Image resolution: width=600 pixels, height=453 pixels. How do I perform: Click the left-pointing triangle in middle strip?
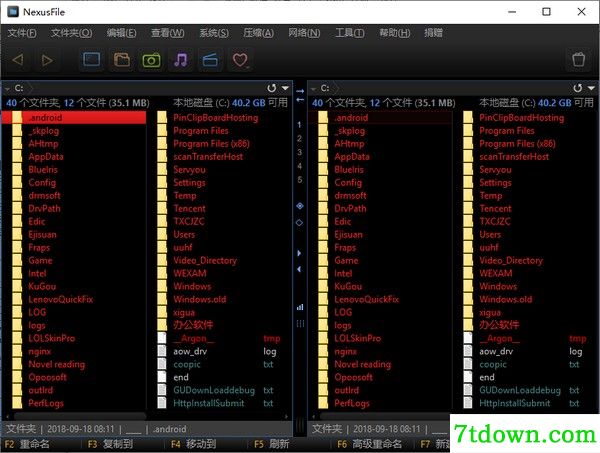point(299,269)
